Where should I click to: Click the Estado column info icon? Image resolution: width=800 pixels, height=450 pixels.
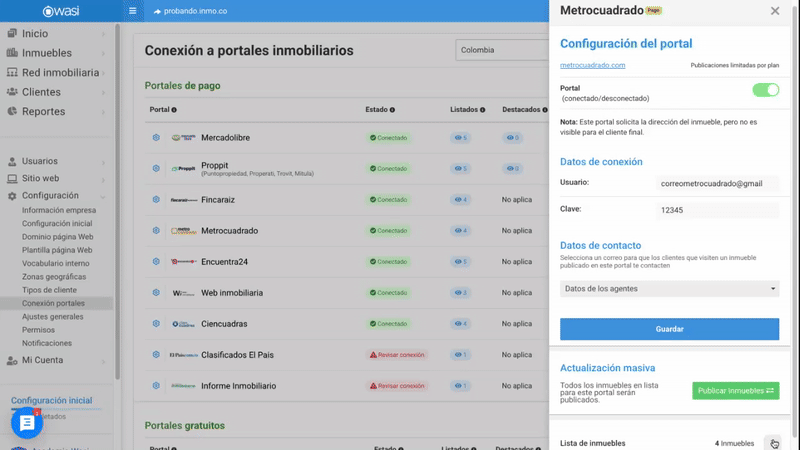[392, 110]
